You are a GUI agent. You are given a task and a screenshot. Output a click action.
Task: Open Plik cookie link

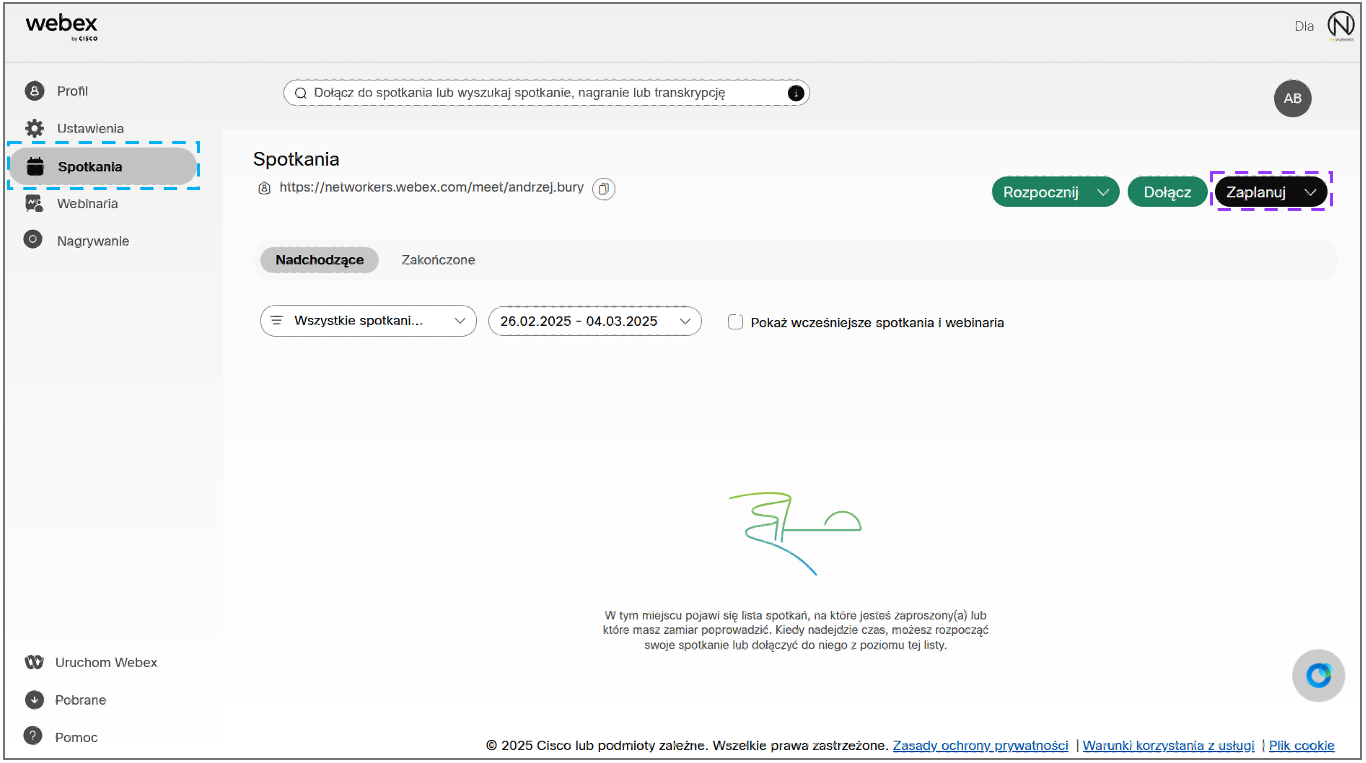pyautogui.click(x=1302, y=745)
